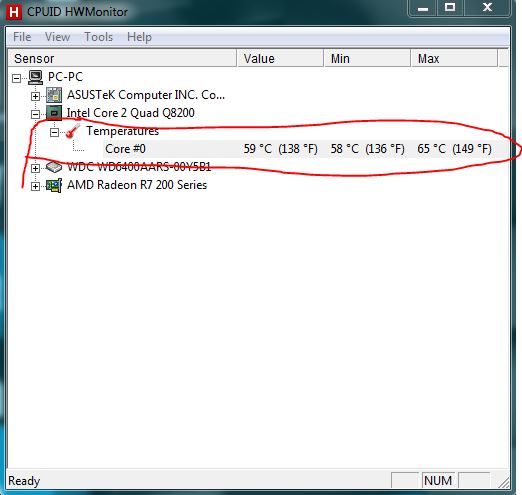
Task: Click the HWMonitor red H app icon
Action: click(14, 12)
